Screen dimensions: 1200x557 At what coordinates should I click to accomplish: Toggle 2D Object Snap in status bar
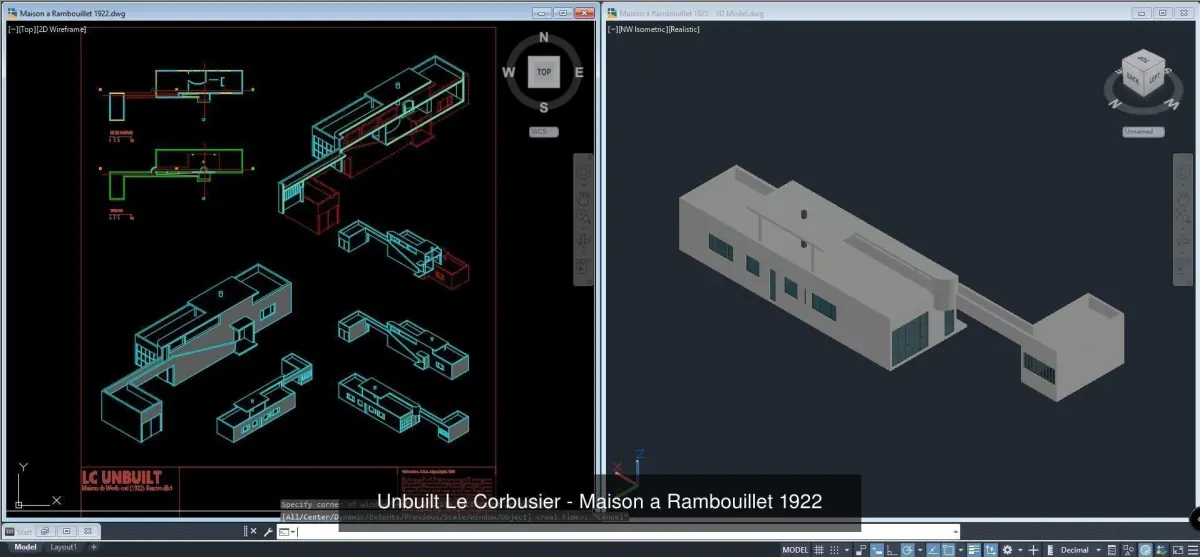[948, 549]
